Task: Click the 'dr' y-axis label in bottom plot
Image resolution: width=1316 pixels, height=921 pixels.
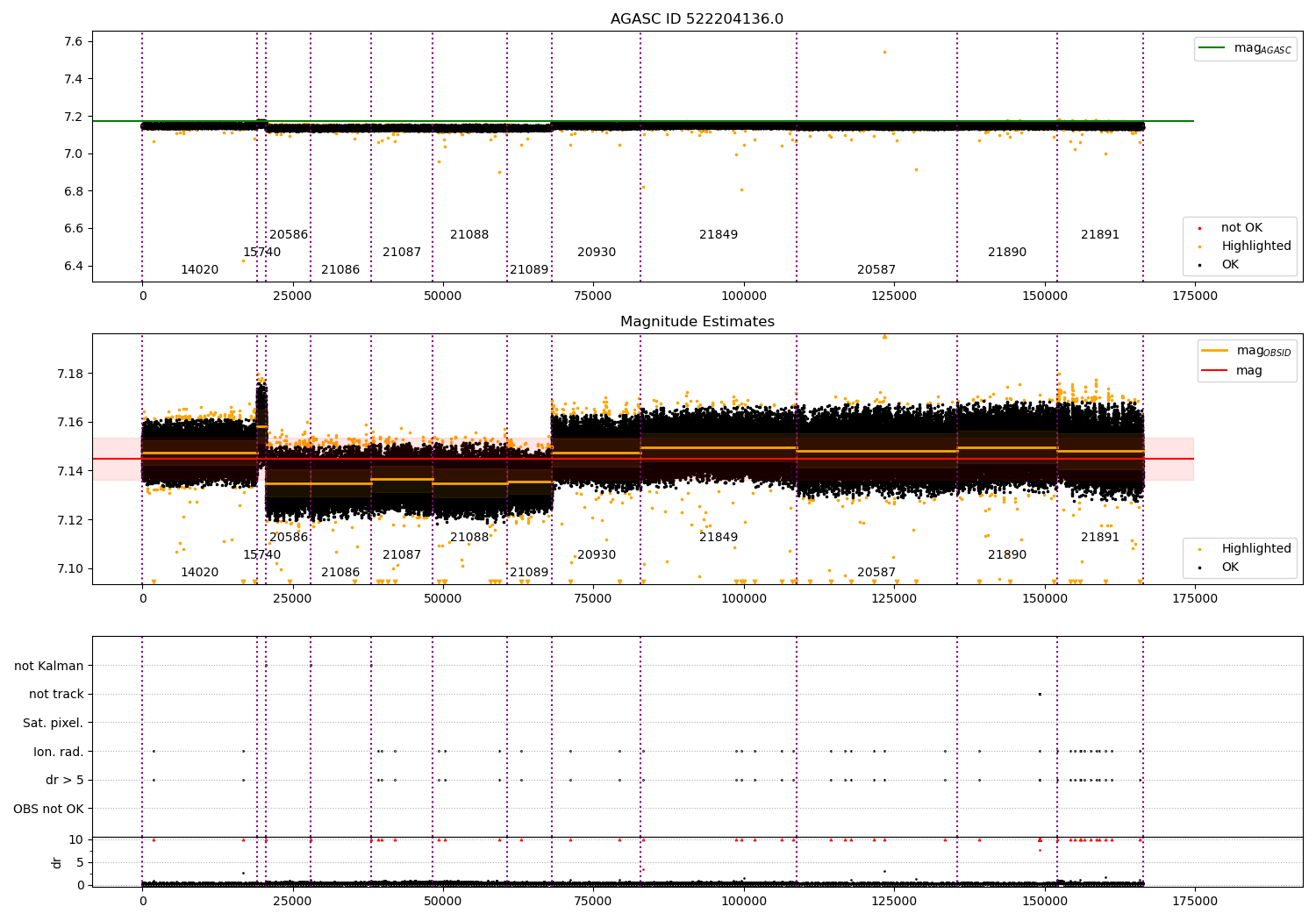Action: tap(57, 862)
